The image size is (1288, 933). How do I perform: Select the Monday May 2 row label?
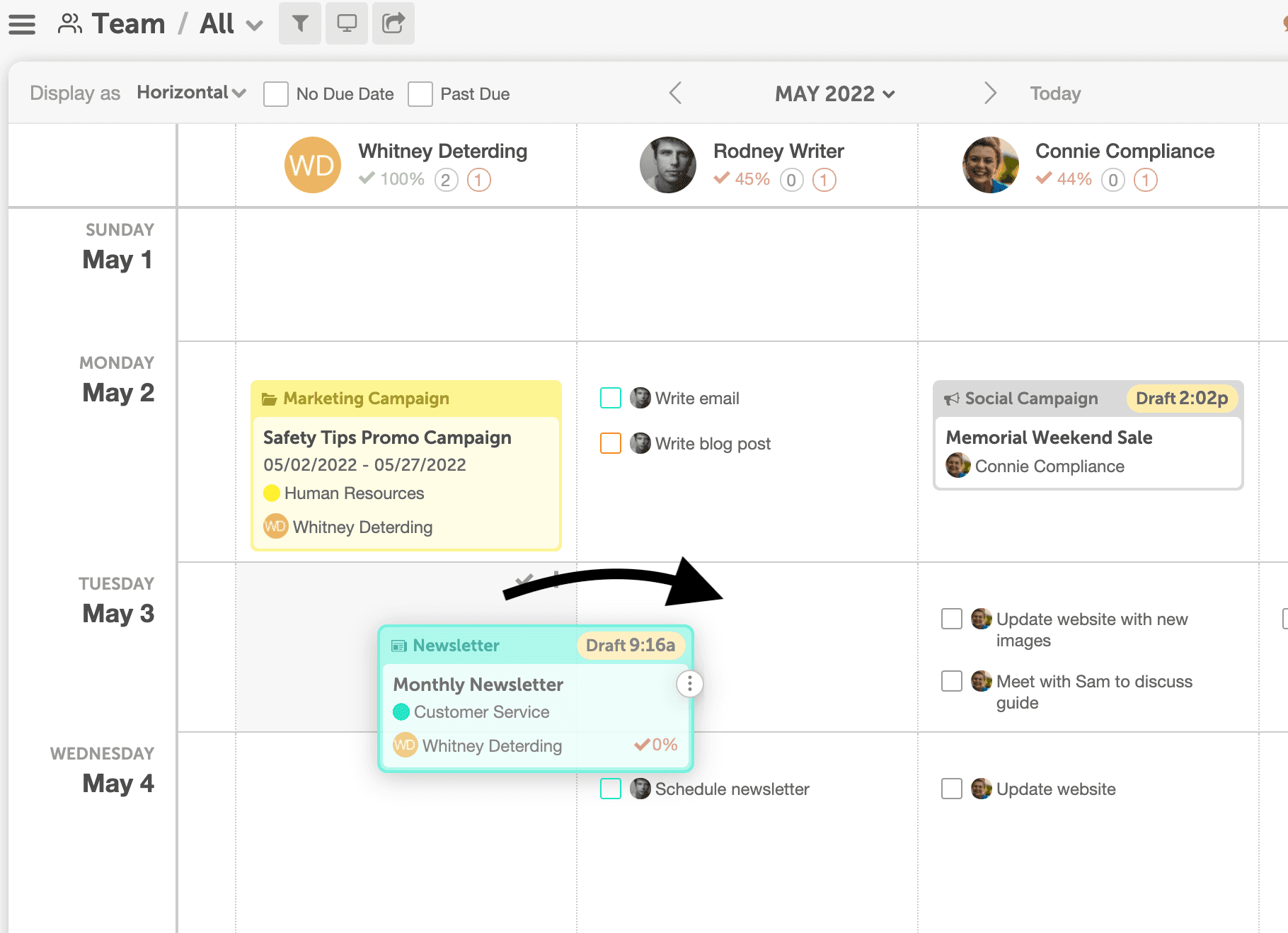117,380
